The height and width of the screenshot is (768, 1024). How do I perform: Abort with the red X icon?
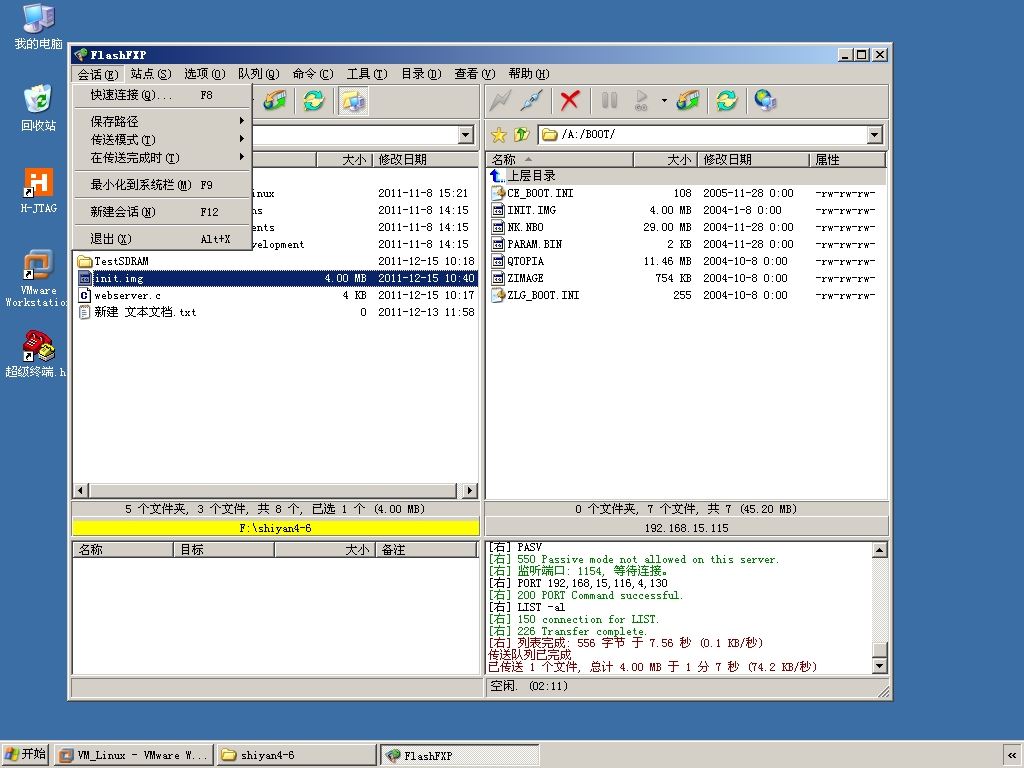(569, 101)
